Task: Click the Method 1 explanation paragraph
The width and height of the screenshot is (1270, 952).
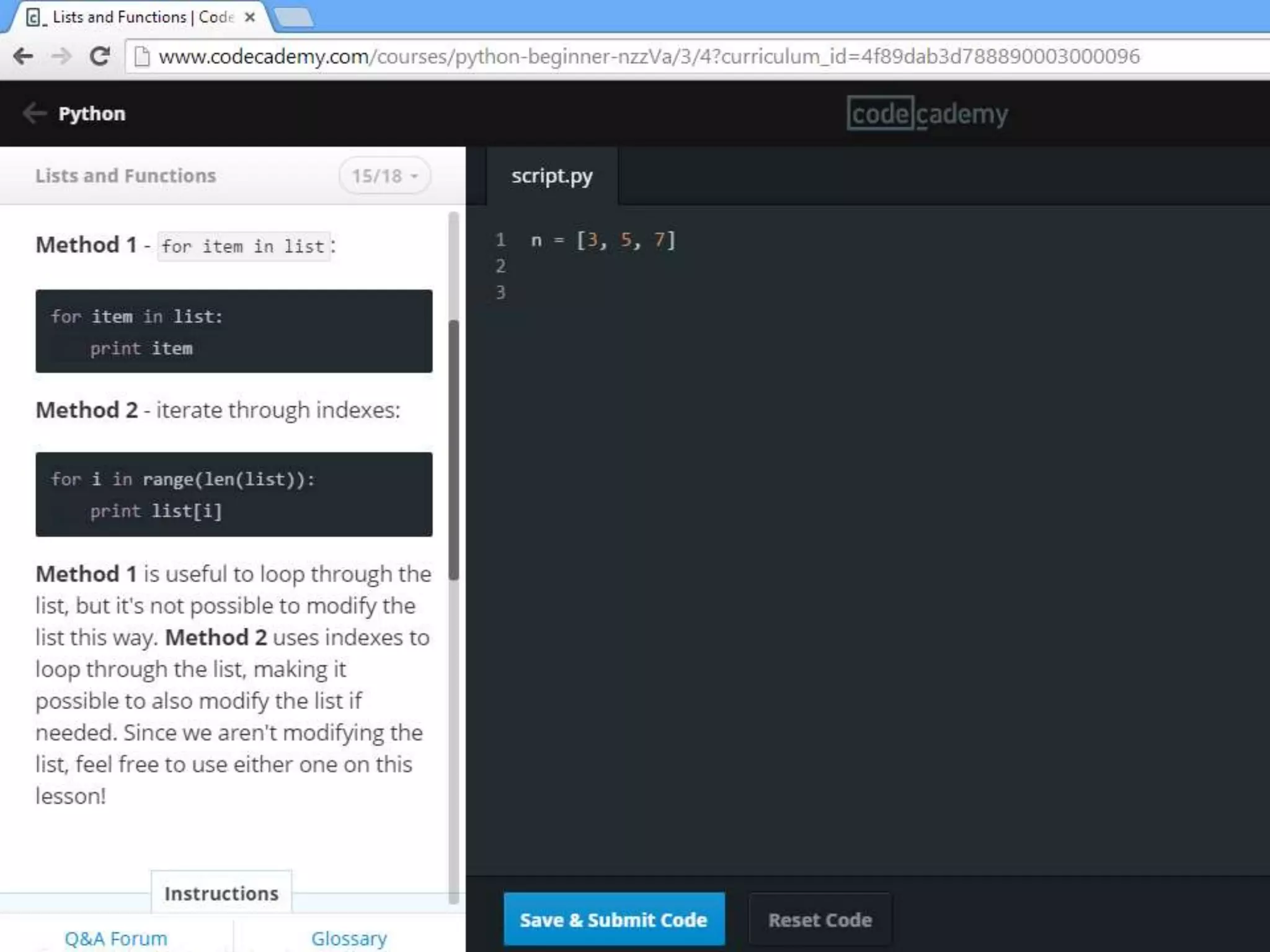Action: click(x=233, y=685)
